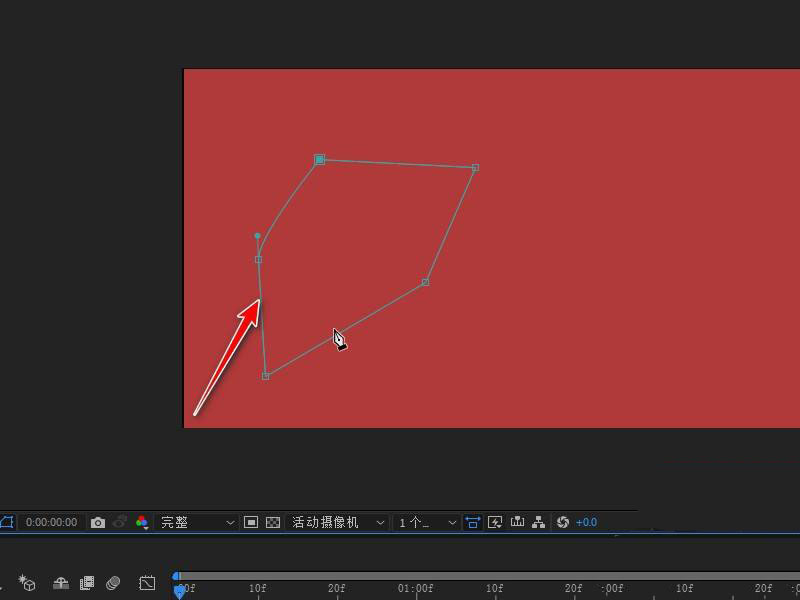Toggle the Frame Blending switch
Viewport: 800px width, 600px height.
[87, 583]
